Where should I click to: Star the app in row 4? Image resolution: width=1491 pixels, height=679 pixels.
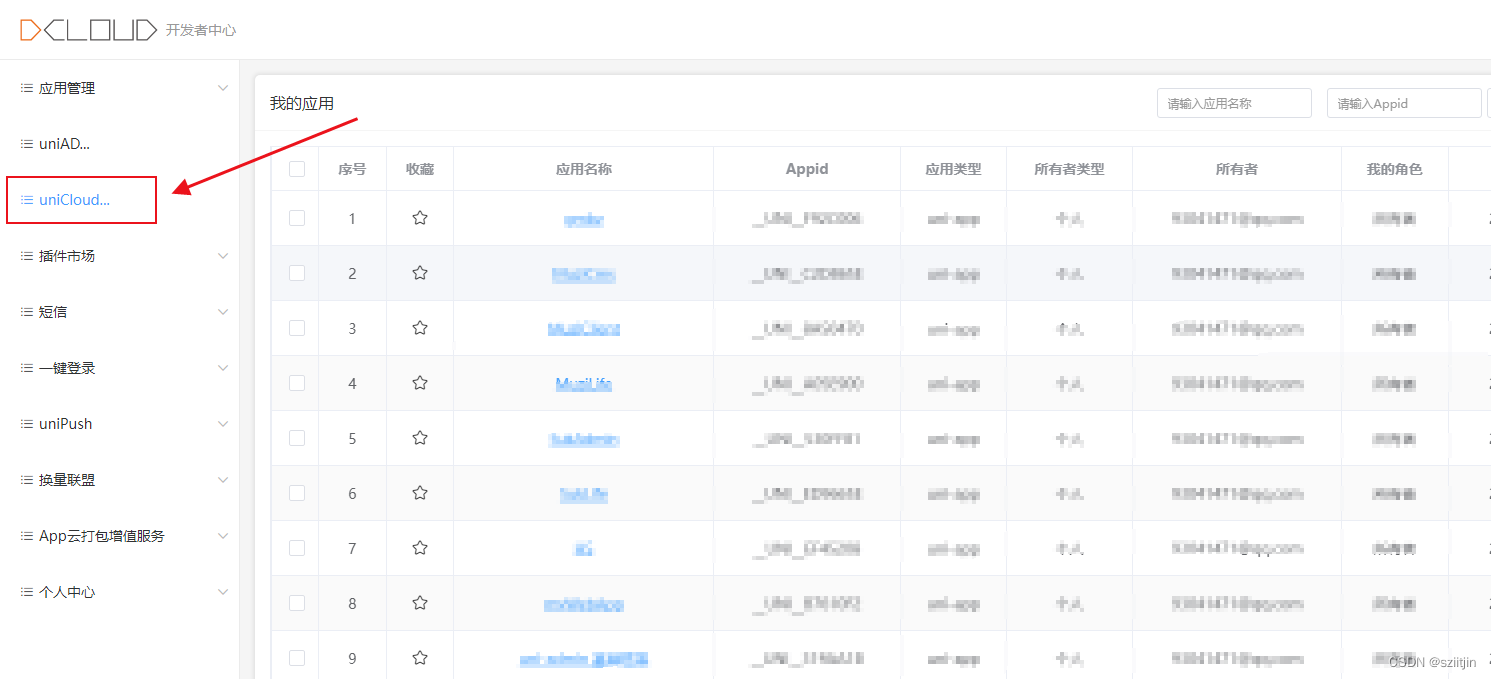click(420, 382)
